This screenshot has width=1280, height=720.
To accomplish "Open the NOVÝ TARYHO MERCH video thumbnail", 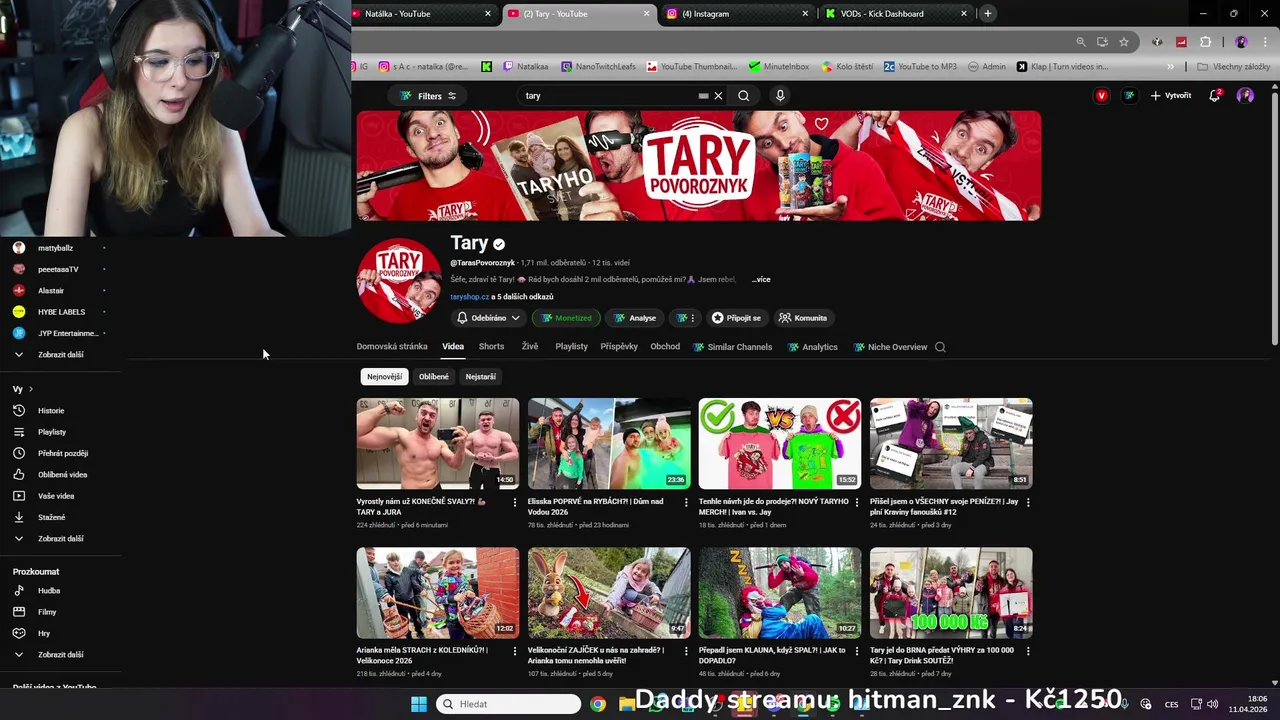I will click(780, 444).
